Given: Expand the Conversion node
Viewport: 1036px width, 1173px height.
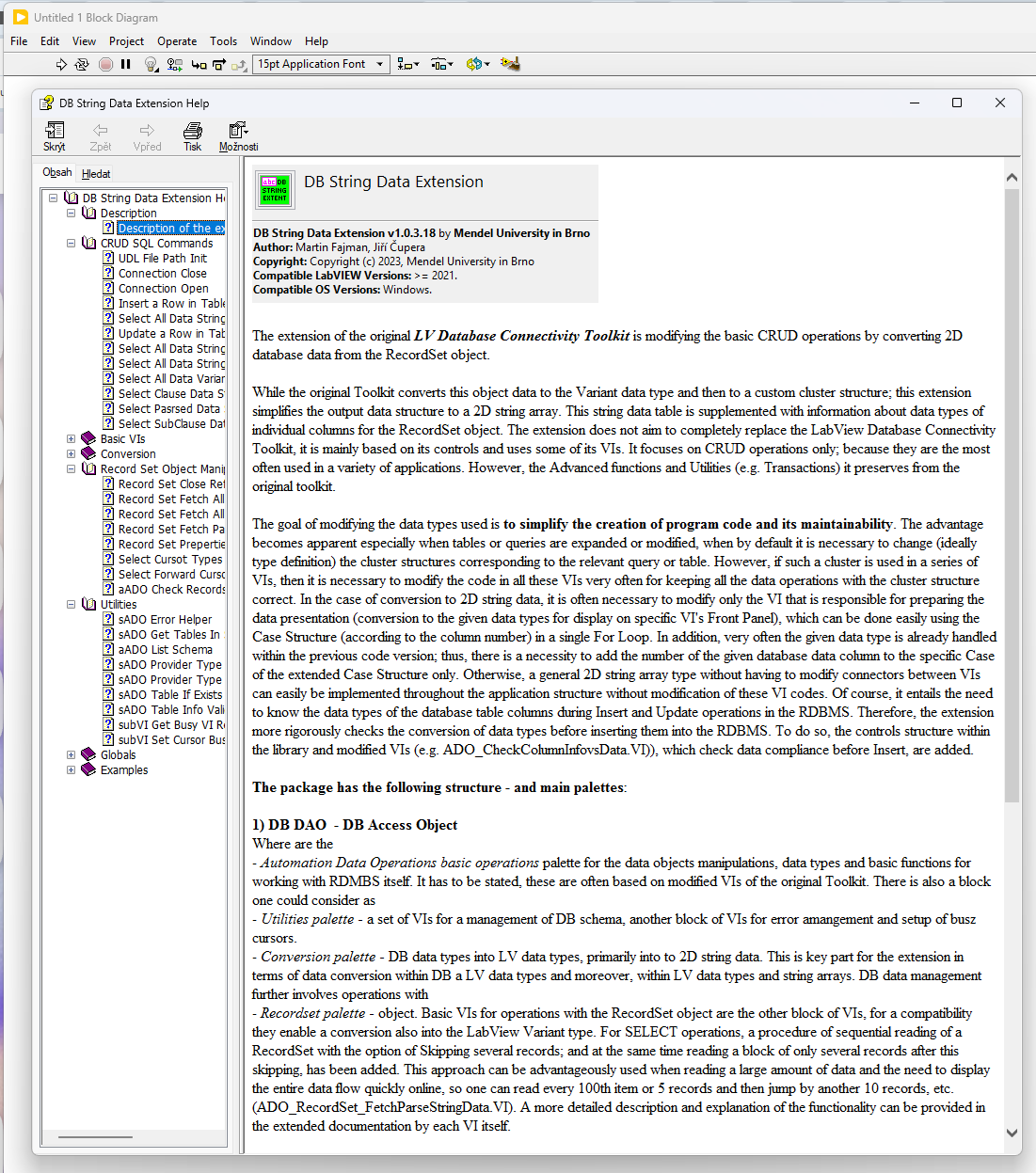Looking at the screenshot, I should click(71, 453).
